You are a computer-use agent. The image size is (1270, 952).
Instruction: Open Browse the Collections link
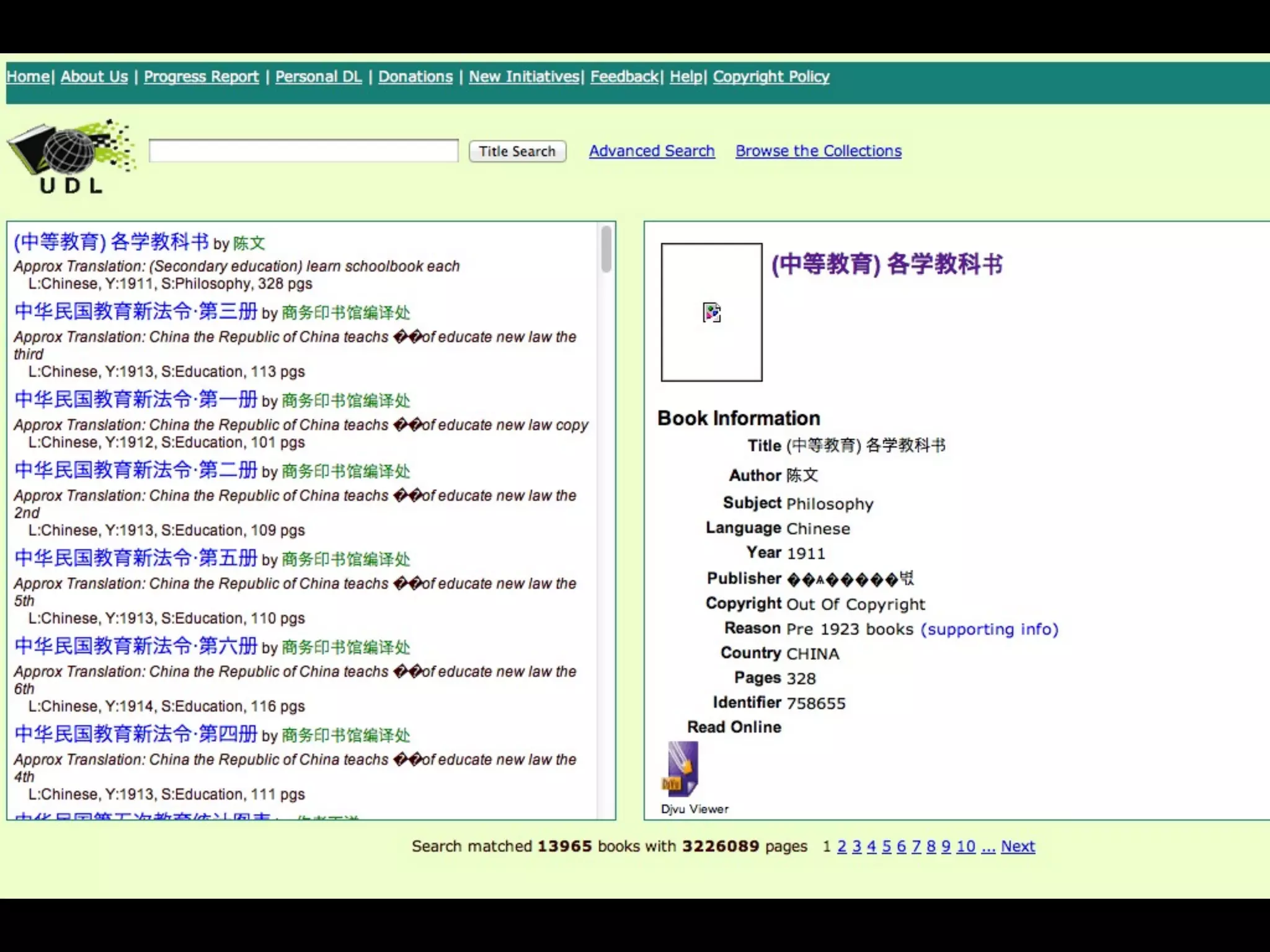[818, 151]
